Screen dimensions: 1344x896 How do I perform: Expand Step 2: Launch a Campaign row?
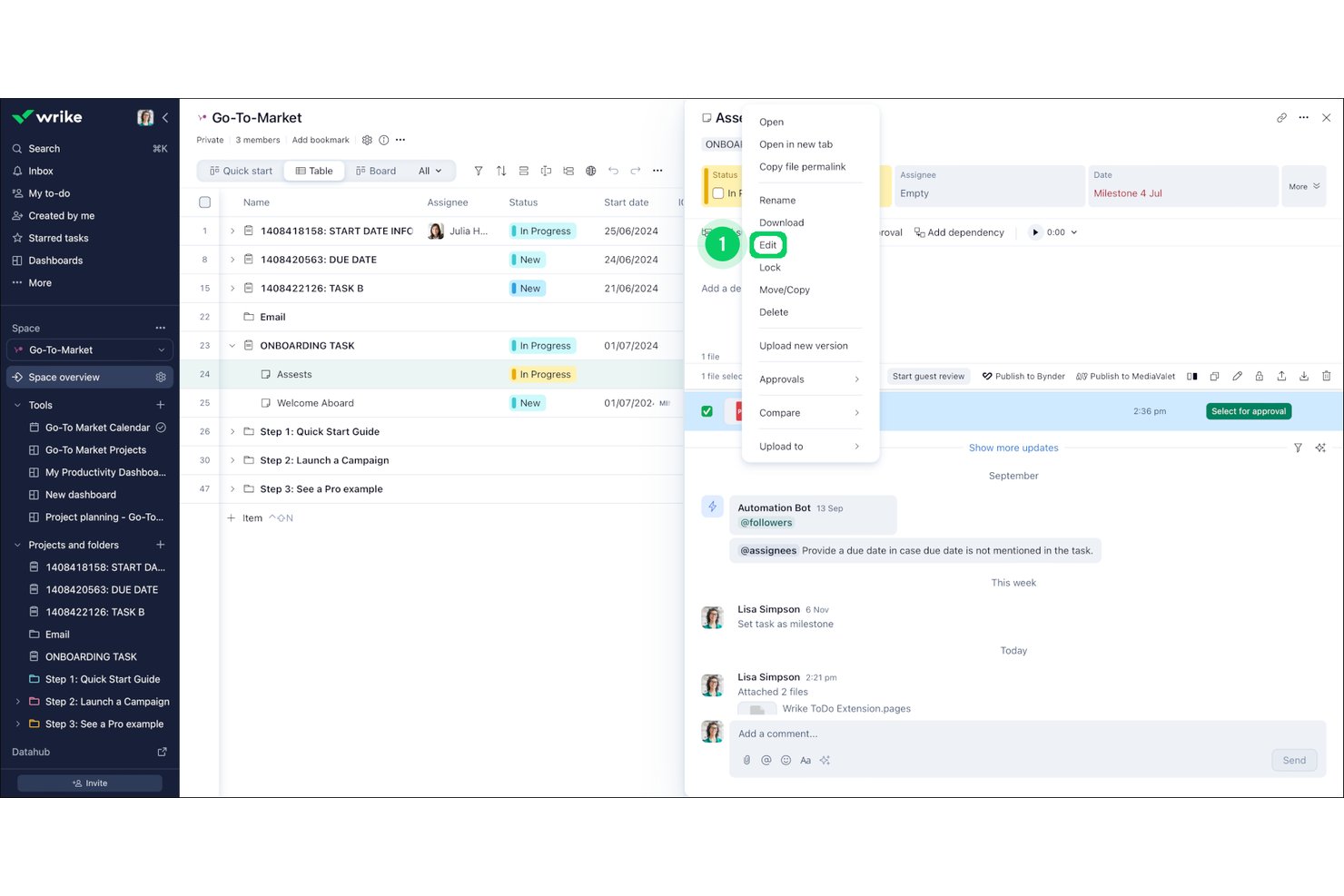tap(232, 460)
